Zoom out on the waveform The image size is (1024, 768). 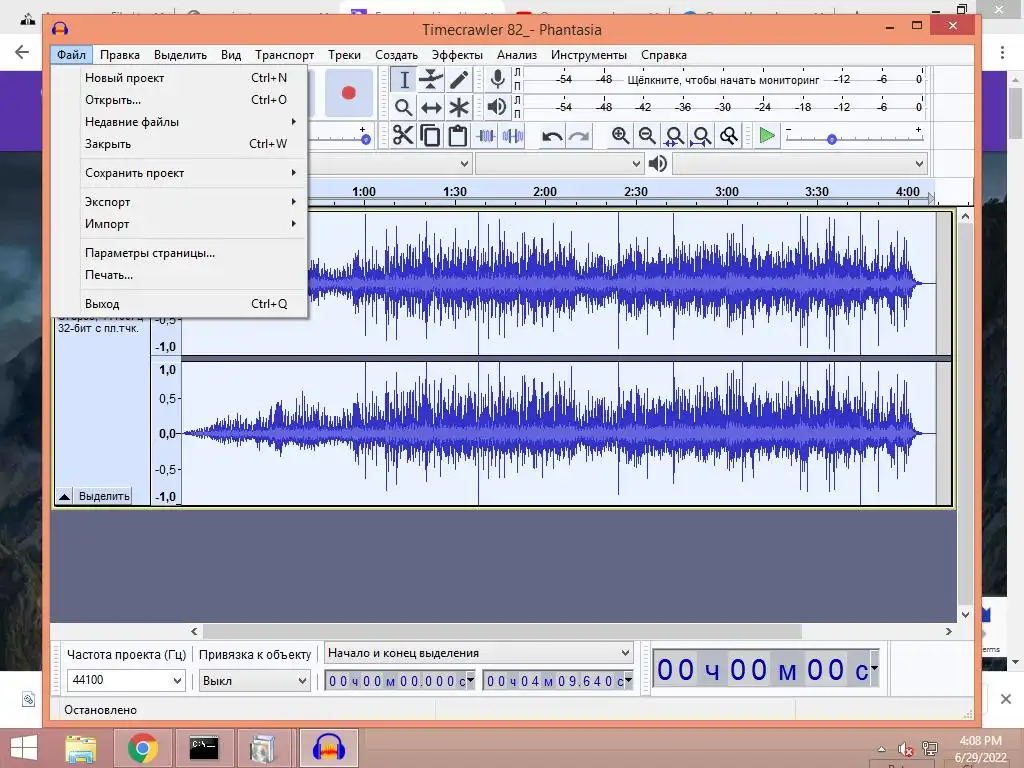pos(647,136)
